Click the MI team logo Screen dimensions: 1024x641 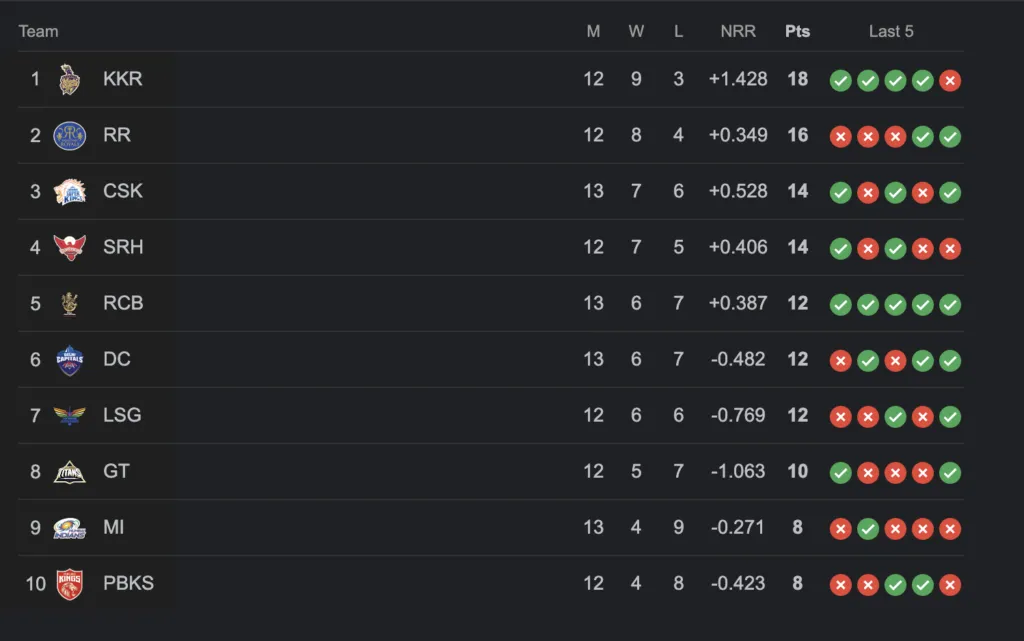[x=69, y=528]
